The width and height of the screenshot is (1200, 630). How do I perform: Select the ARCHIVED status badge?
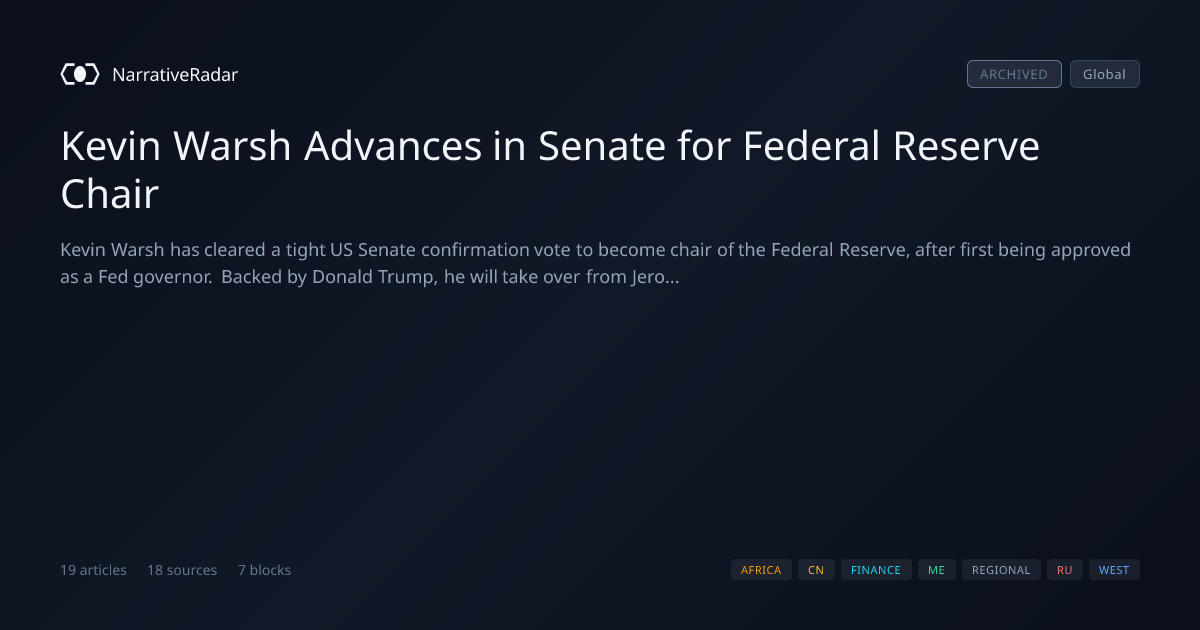point(1014,74)
